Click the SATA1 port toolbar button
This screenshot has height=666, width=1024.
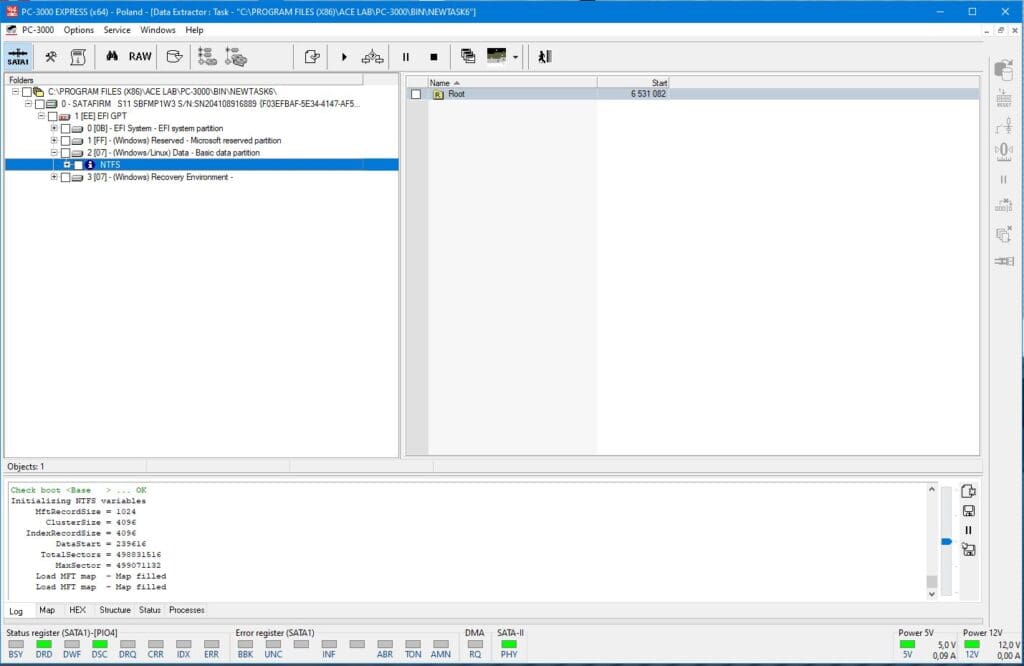[x=18, y=56]
